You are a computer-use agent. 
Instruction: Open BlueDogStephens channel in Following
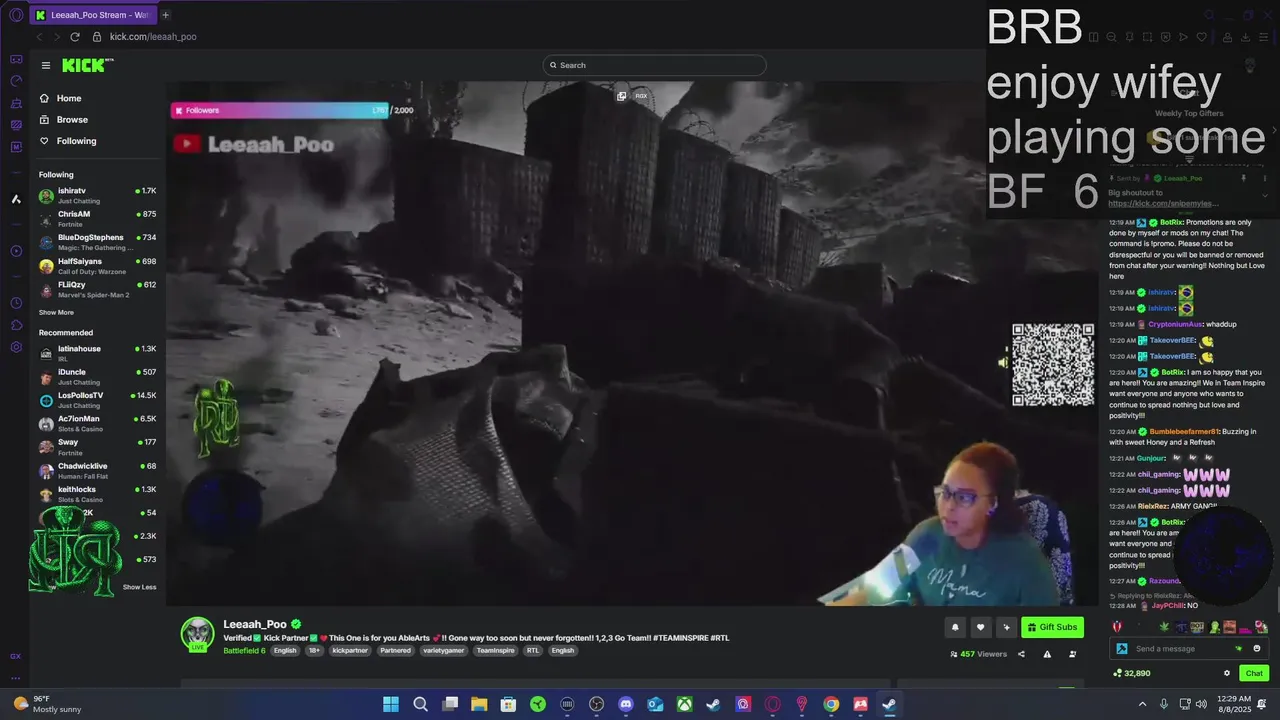[97, 242]
